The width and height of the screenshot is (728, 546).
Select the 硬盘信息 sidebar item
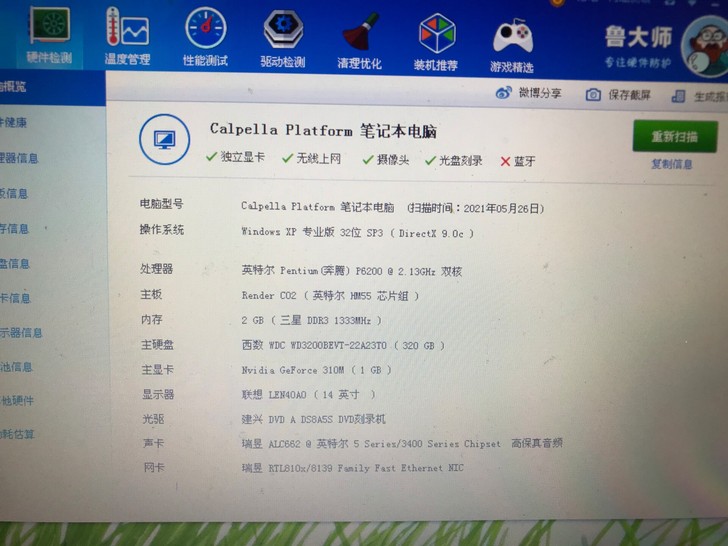(15, 263)
